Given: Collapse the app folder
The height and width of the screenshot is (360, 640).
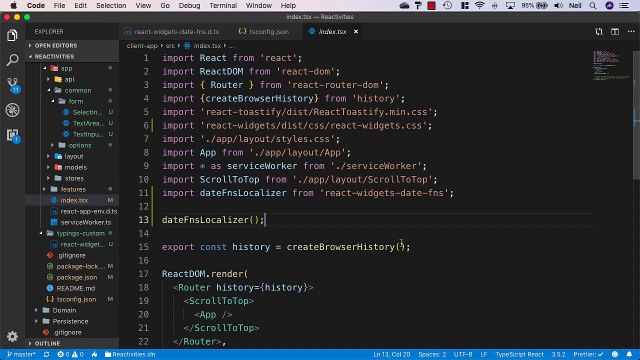Looking at the screenshot, I should (72, 68).
